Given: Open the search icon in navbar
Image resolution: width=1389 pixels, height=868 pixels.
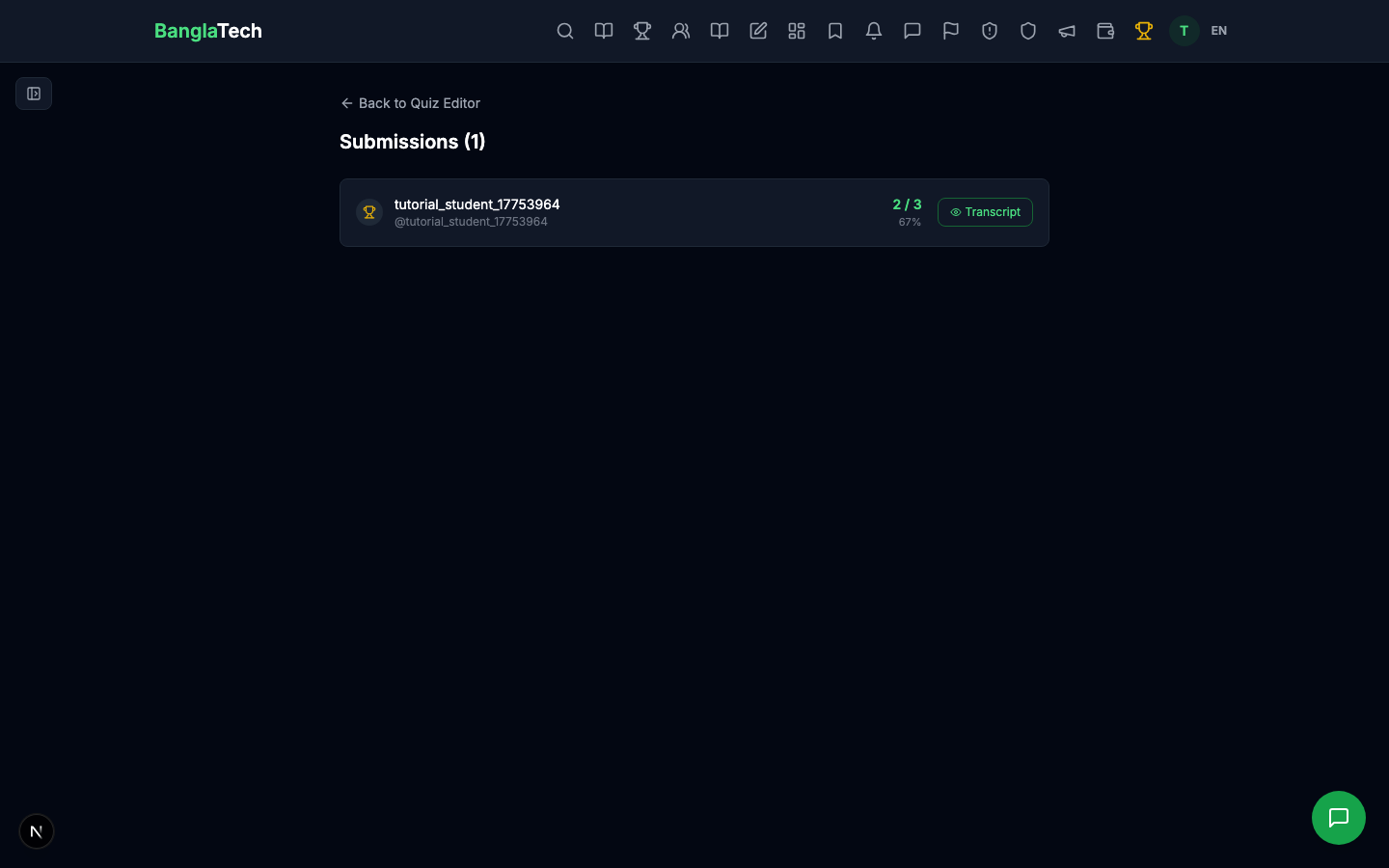Looking at the screenshot, I should click(565, 31).
